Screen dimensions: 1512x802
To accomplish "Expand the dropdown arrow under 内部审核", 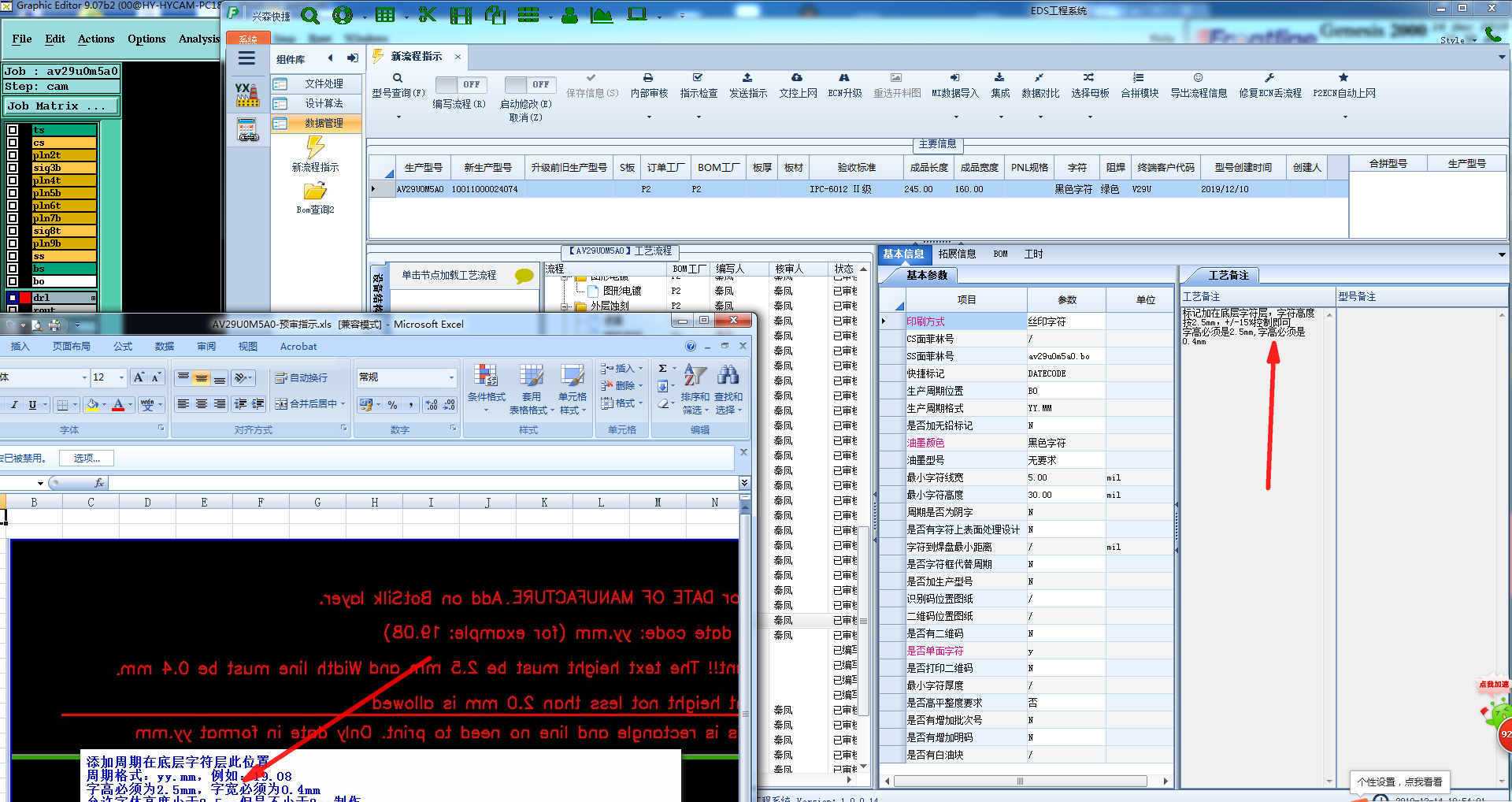I will coord(649,117).
